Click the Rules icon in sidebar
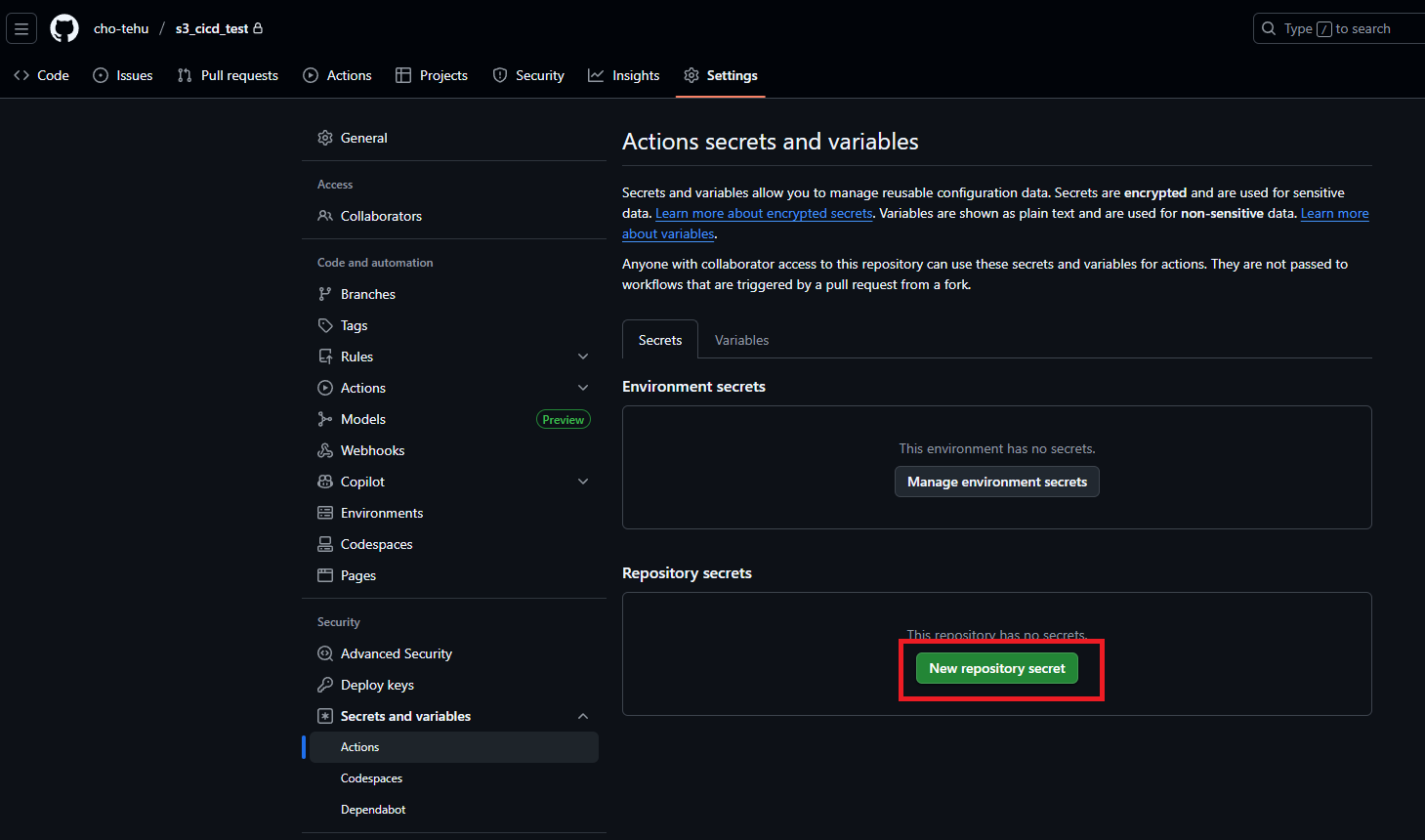The image size is (1425, 840). pyautogui.click(x=325, y=357)
